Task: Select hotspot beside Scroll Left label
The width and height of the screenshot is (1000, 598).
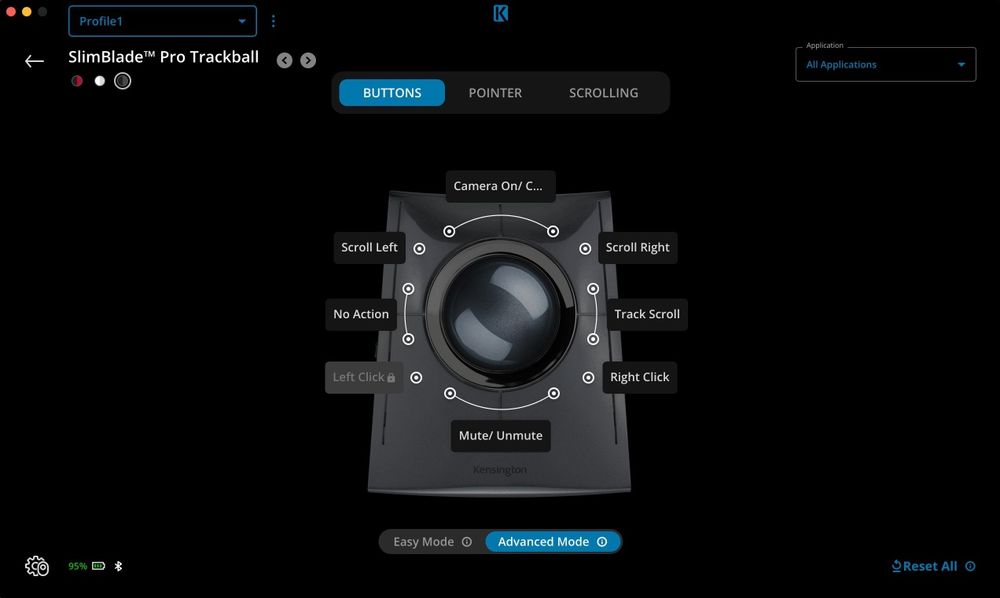Action: (419, 249)
